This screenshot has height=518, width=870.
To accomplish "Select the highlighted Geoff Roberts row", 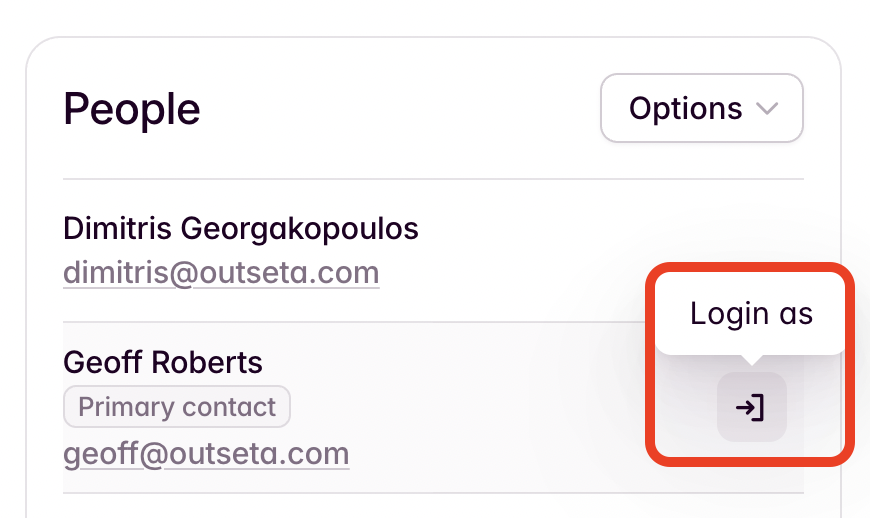I will 433,407.
